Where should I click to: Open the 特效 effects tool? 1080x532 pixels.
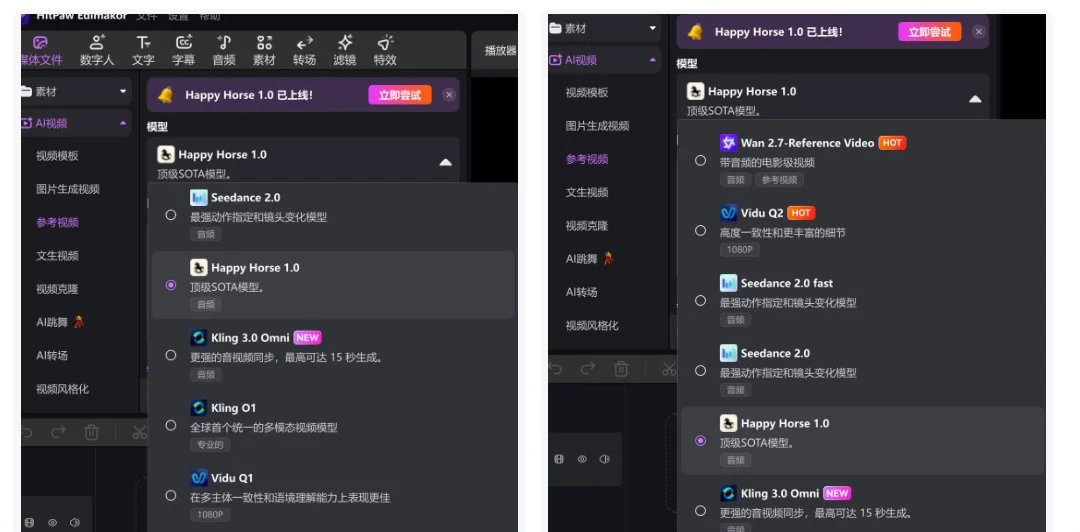click(385, 51)
